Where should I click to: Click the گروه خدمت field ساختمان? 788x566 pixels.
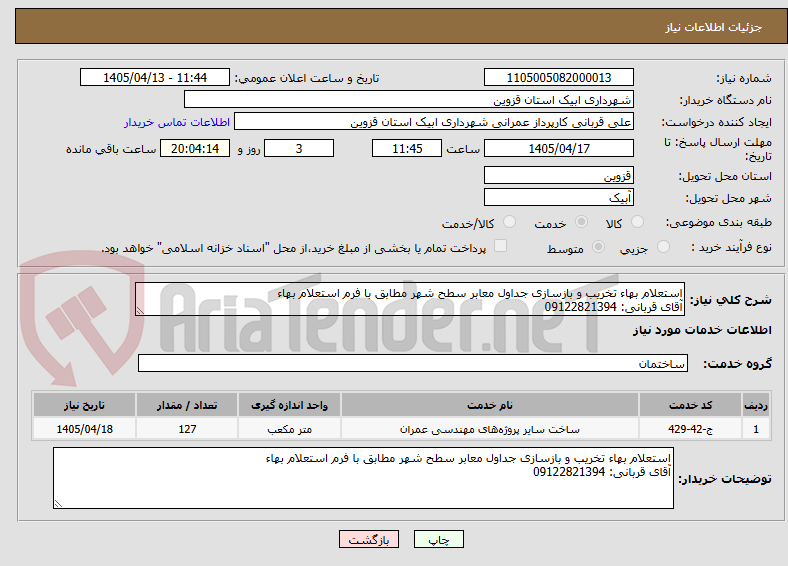click(x=413, y=363)
